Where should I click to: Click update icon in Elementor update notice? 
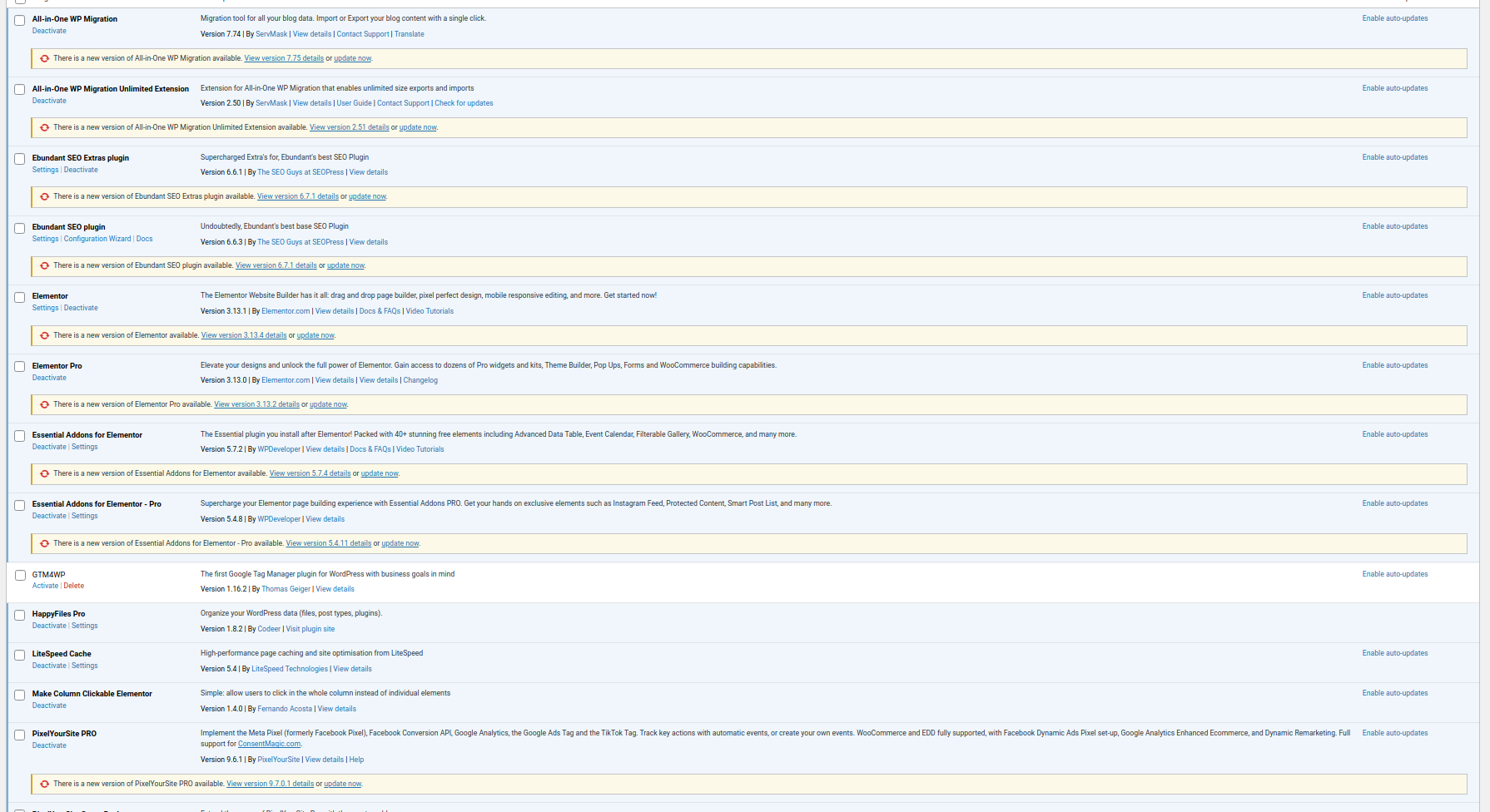pos(45,335)
